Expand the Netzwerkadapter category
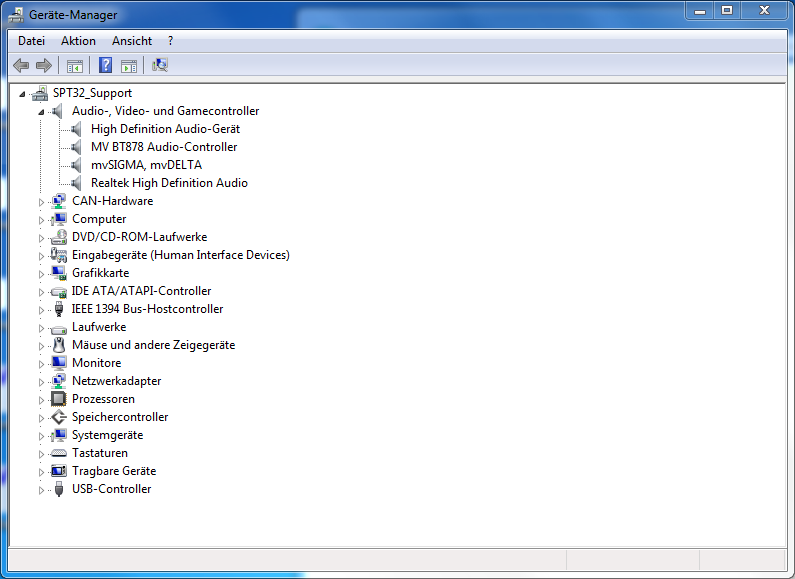Screen dimensions: 795x579 click(x=42, y=381)
